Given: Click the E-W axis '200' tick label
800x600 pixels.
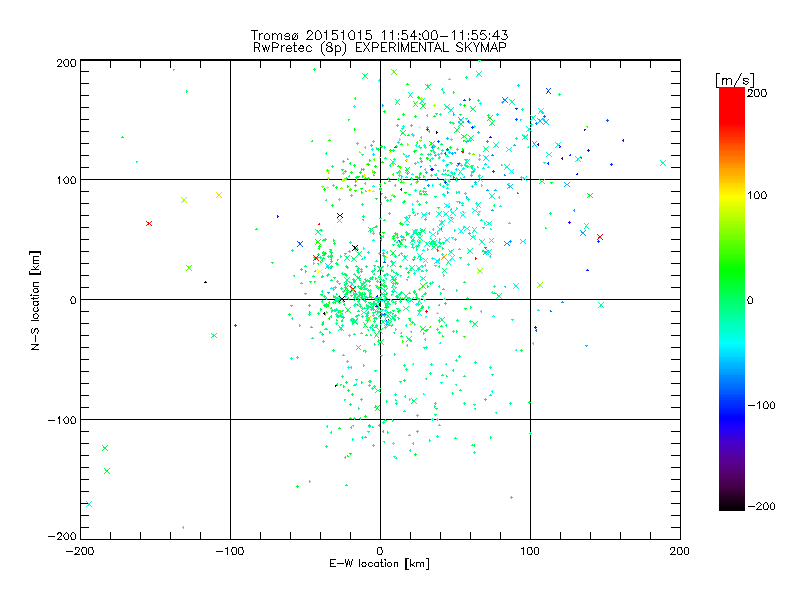Looking at the screenshot, I should [680, 551].
